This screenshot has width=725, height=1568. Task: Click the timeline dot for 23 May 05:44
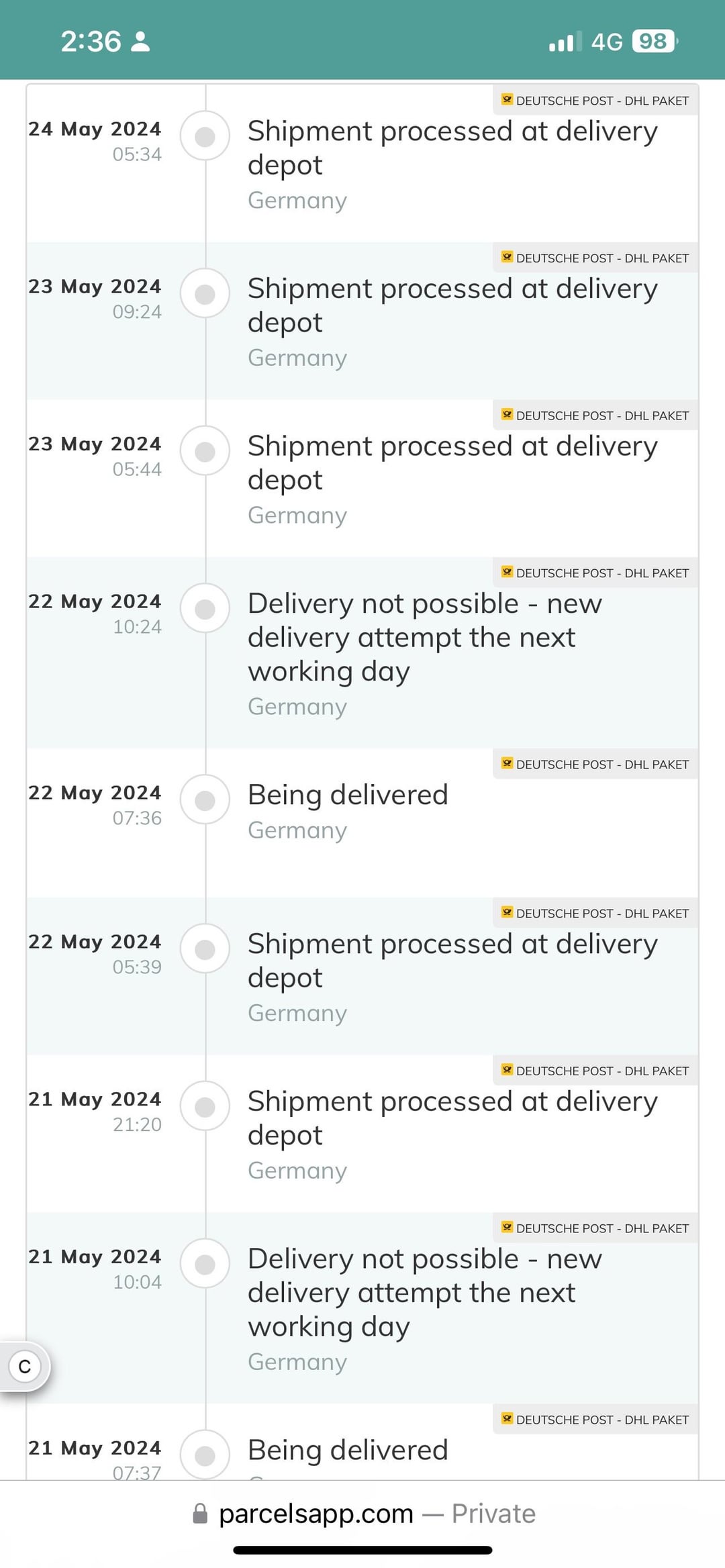(x=205, y=451)
